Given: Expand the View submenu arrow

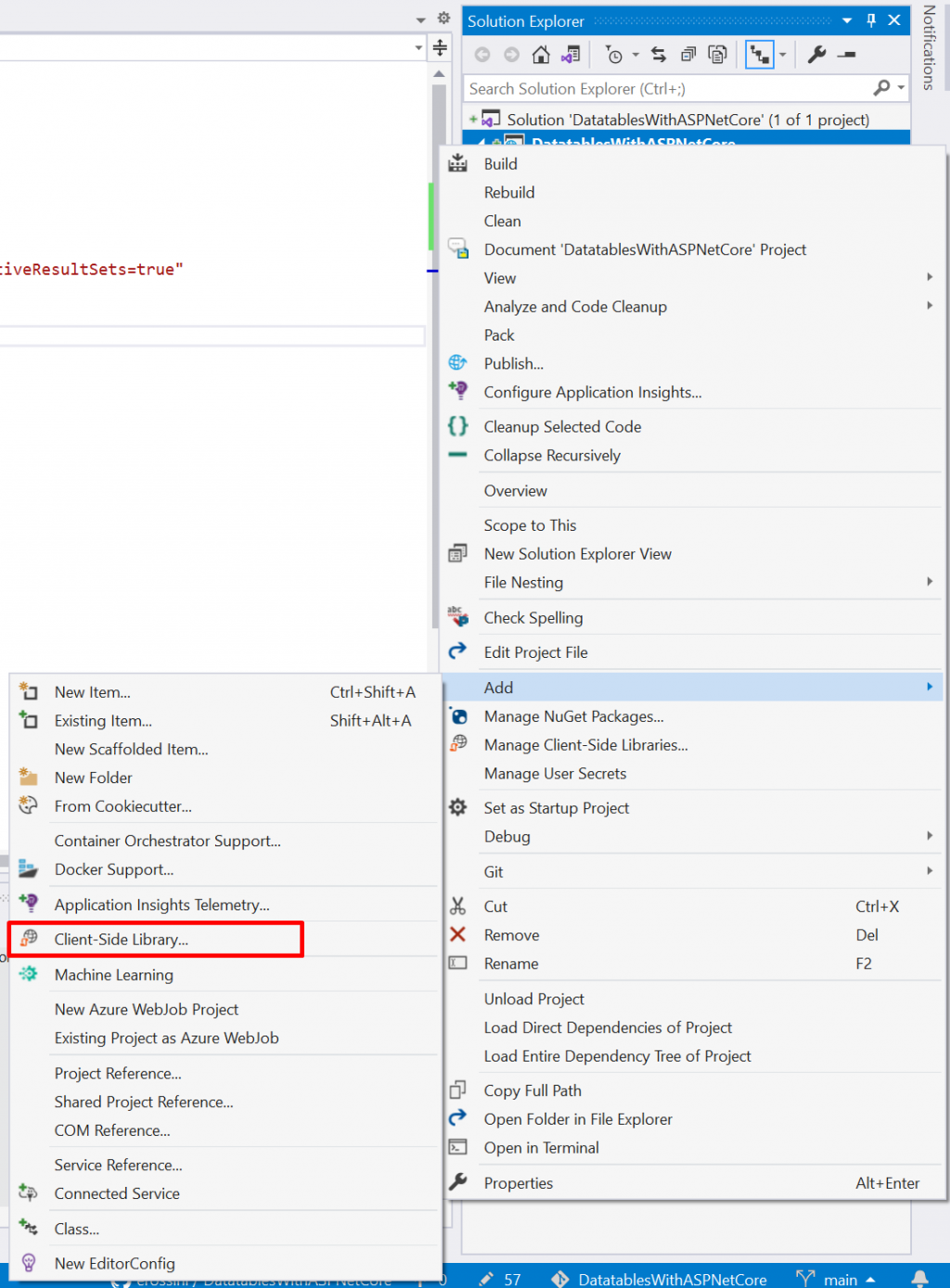Looking at the screenshot, I should 930,277.
